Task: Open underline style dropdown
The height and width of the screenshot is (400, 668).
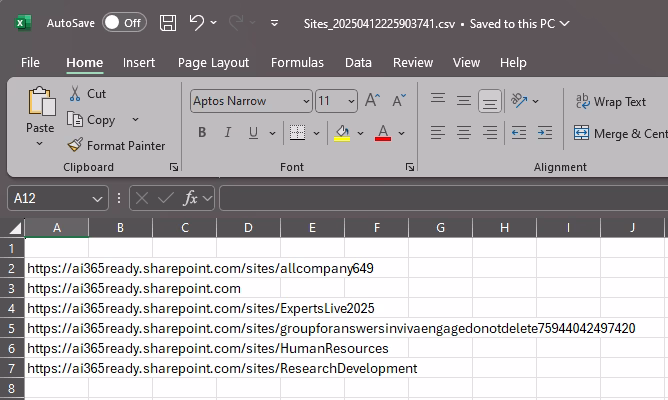Action: (x=272, y=133)
